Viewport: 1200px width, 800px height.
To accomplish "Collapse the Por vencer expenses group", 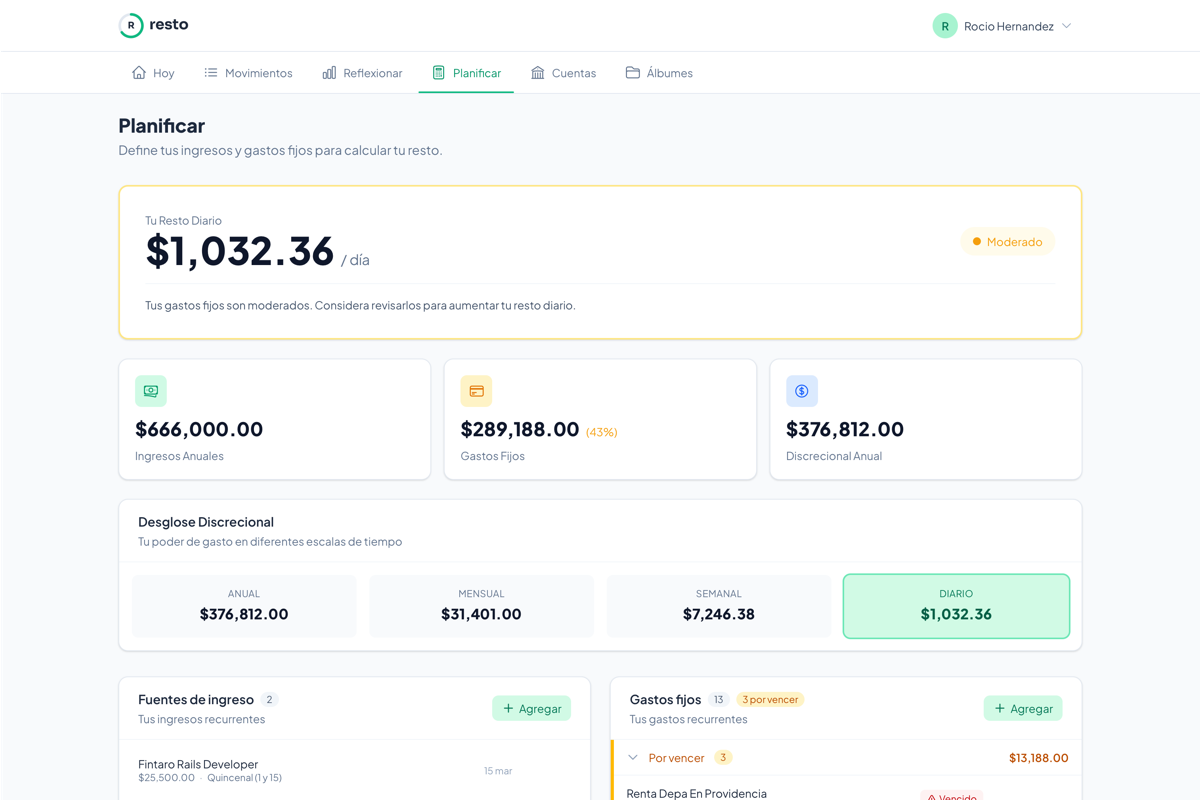I will pos(633,758).
